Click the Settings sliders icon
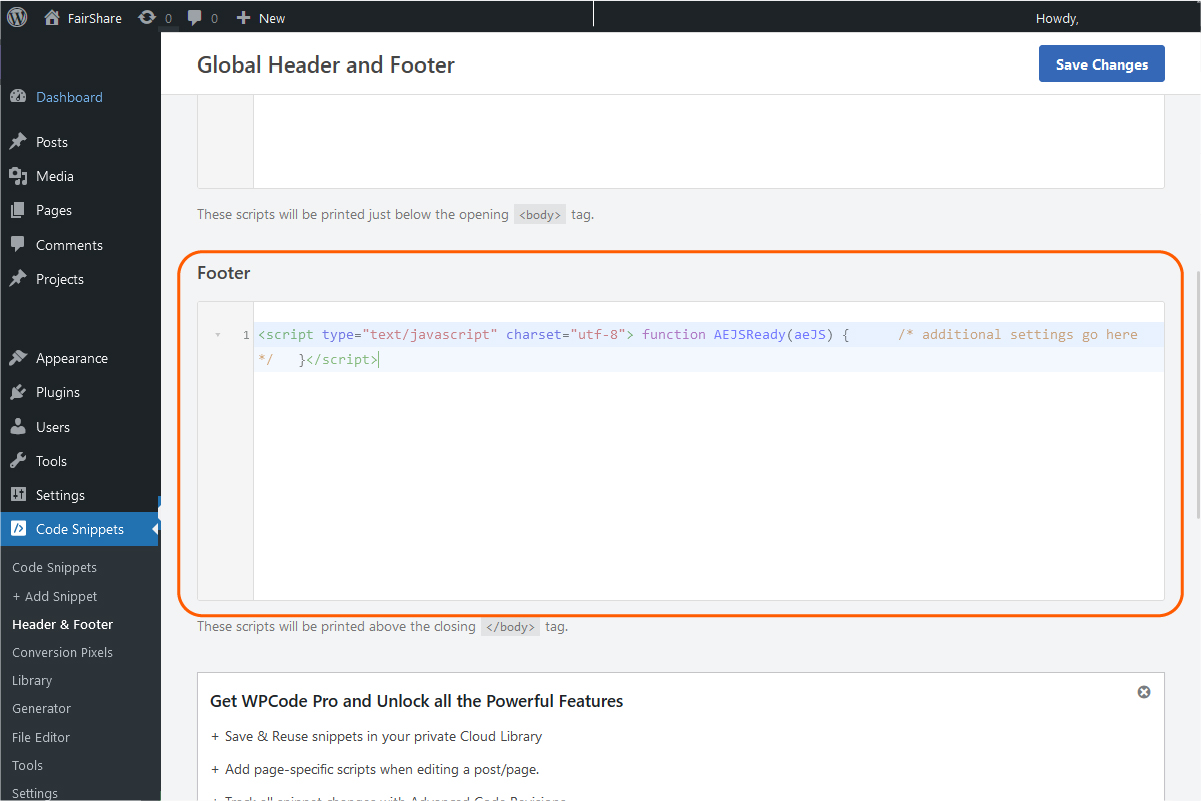Viewport: 1201px width, 801px height. coord(18,495)
